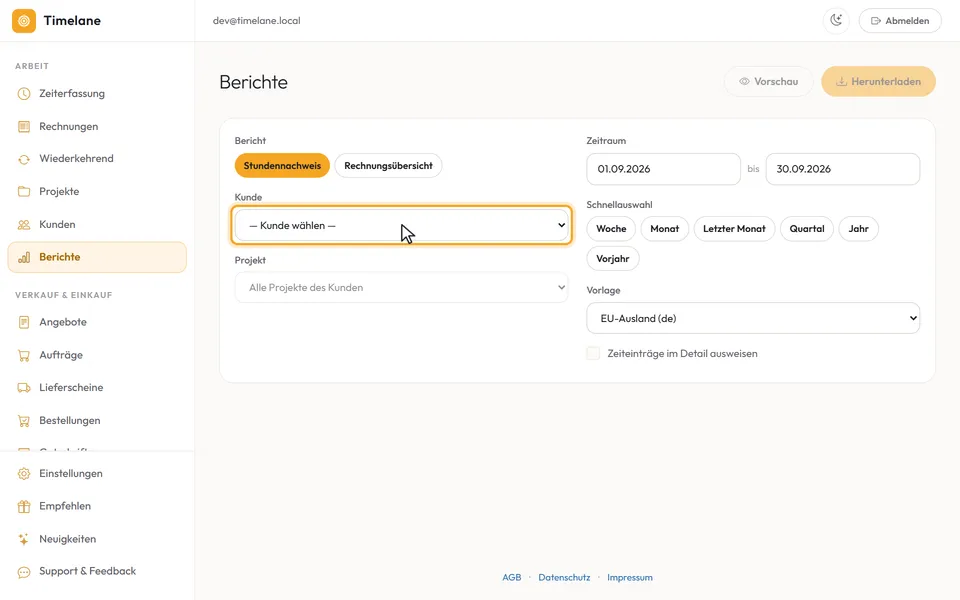The height and width of the screenshot is (600, 960).
Task: Click the Rechnungen invoice icon
Action: [24, 127]
